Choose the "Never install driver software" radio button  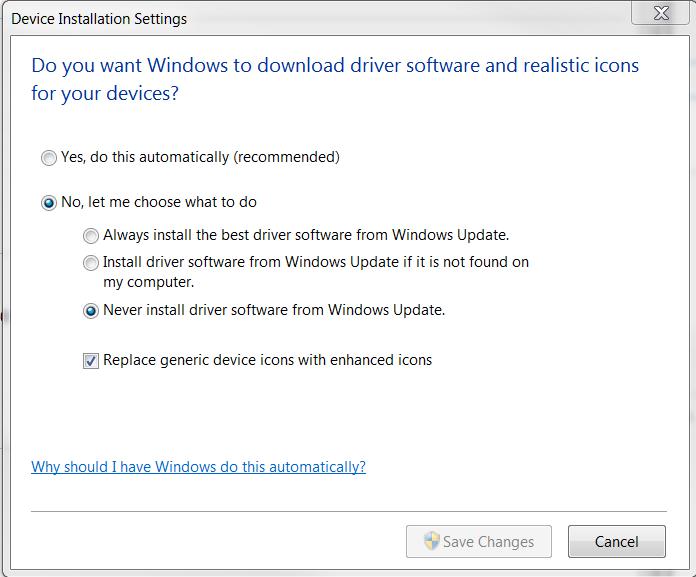(x=91, y=311)
